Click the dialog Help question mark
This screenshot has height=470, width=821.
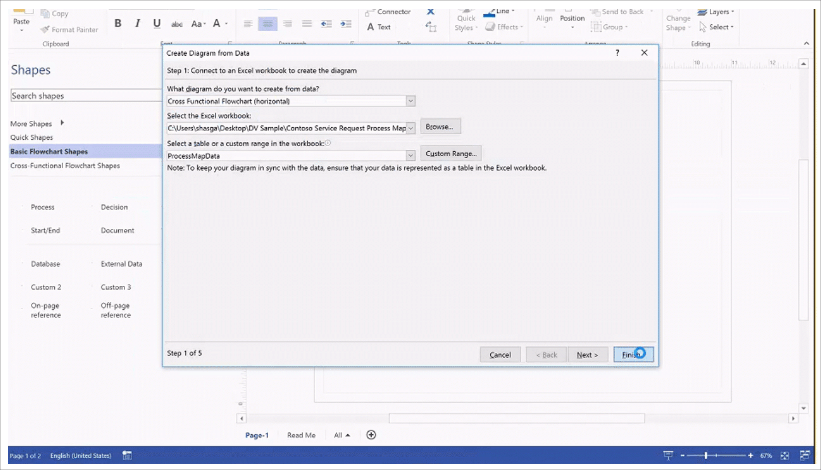click(617, 53)
